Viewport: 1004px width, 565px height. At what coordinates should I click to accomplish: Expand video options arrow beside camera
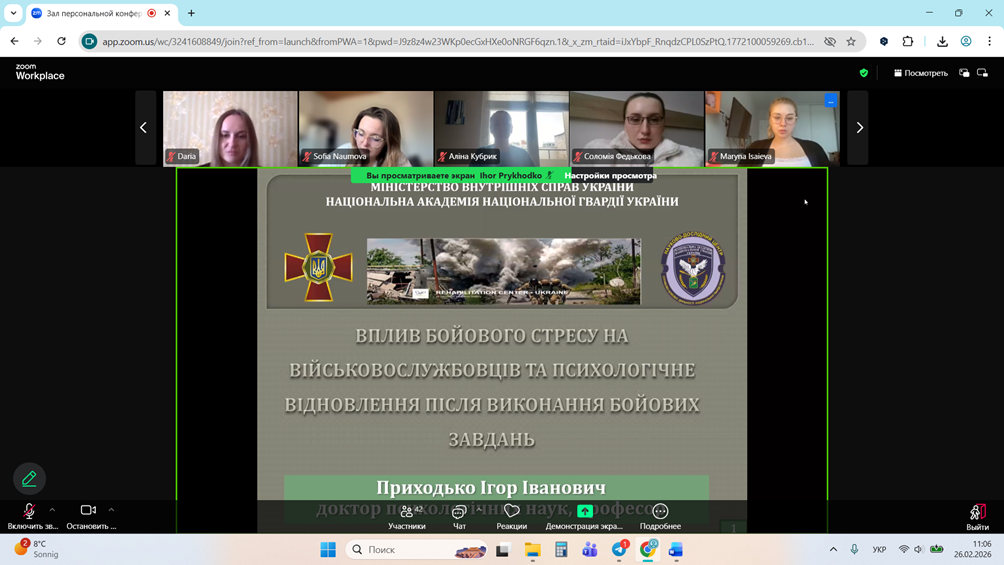click(111, 510)
